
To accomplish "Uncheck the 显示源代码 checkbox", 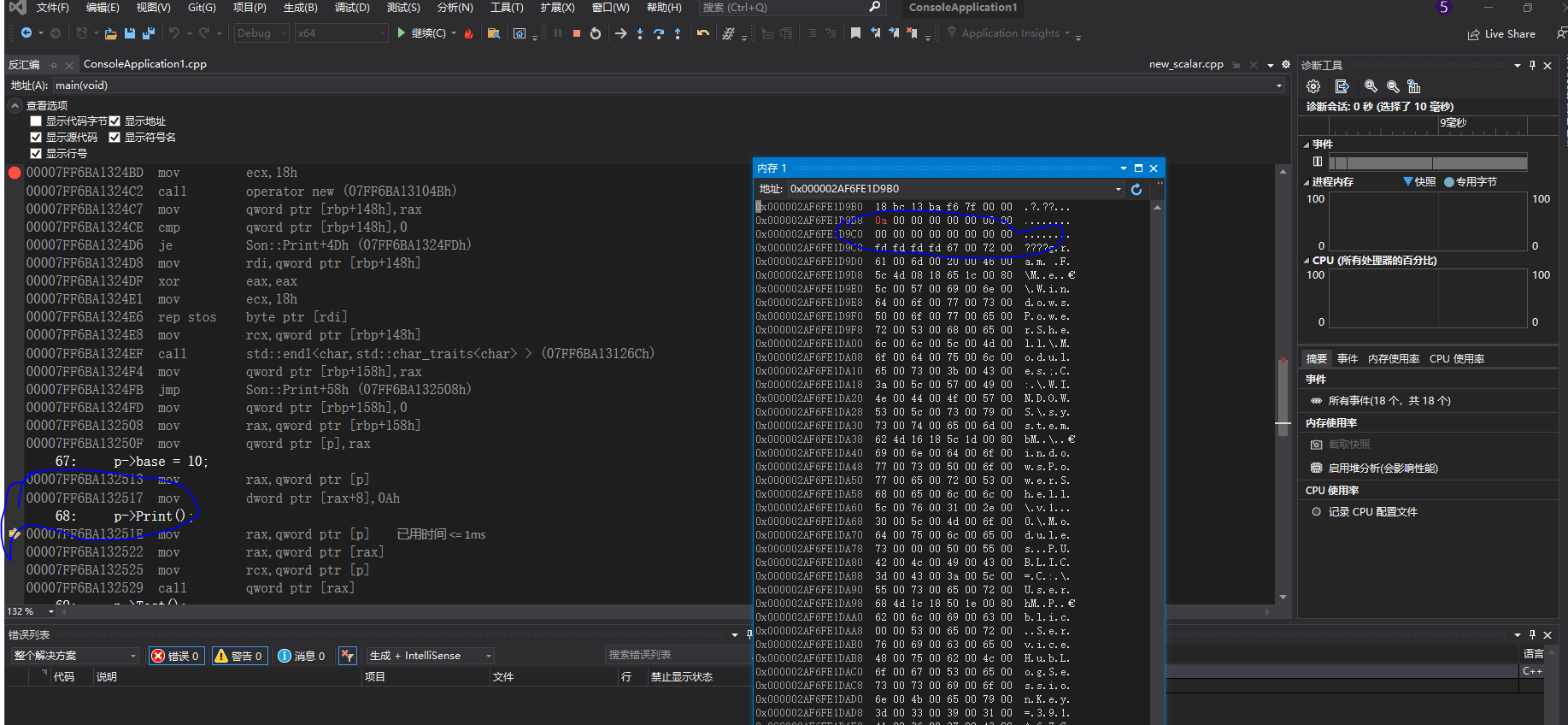I will click(36, 138).
